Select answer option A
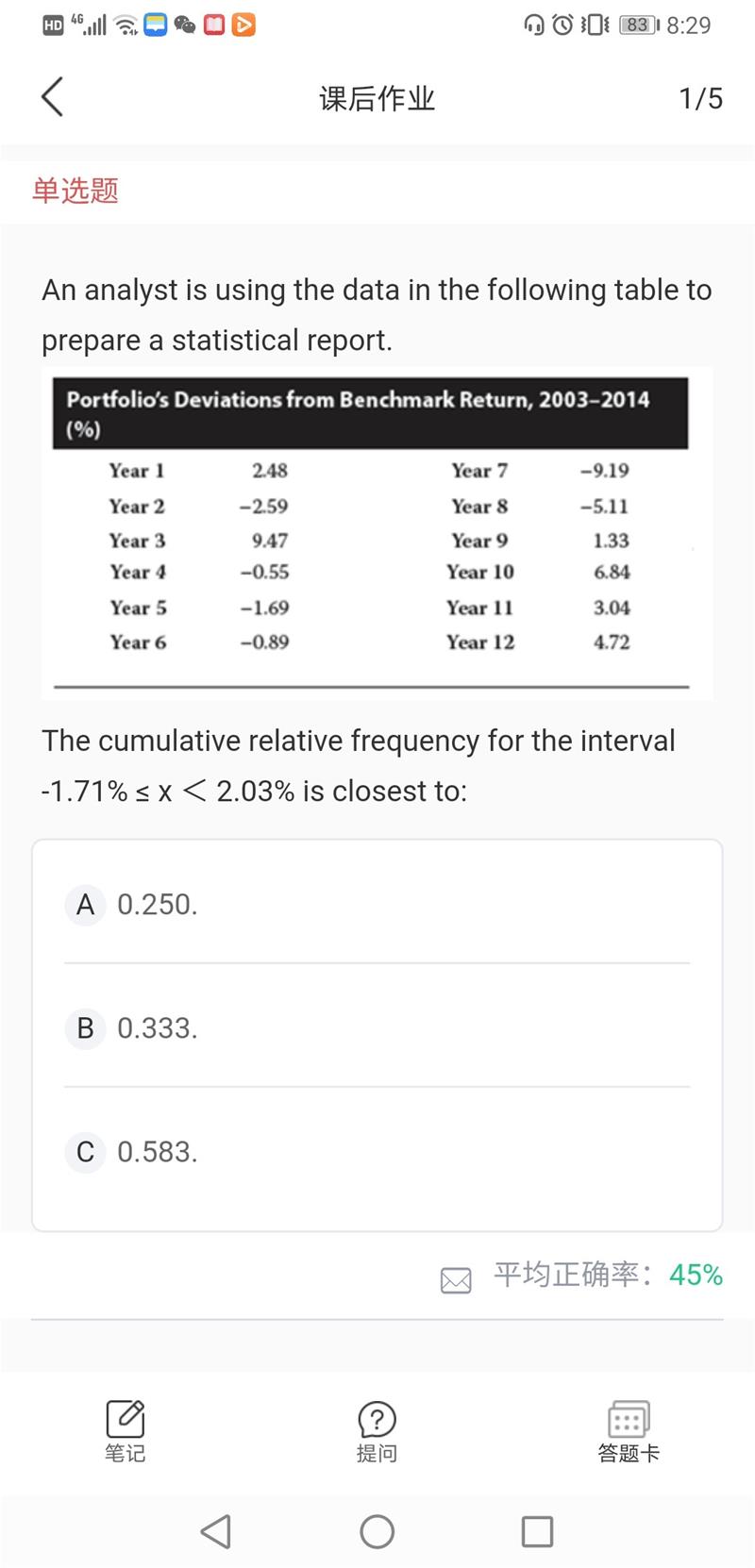 pyautogui.click(x=85, y=905)
